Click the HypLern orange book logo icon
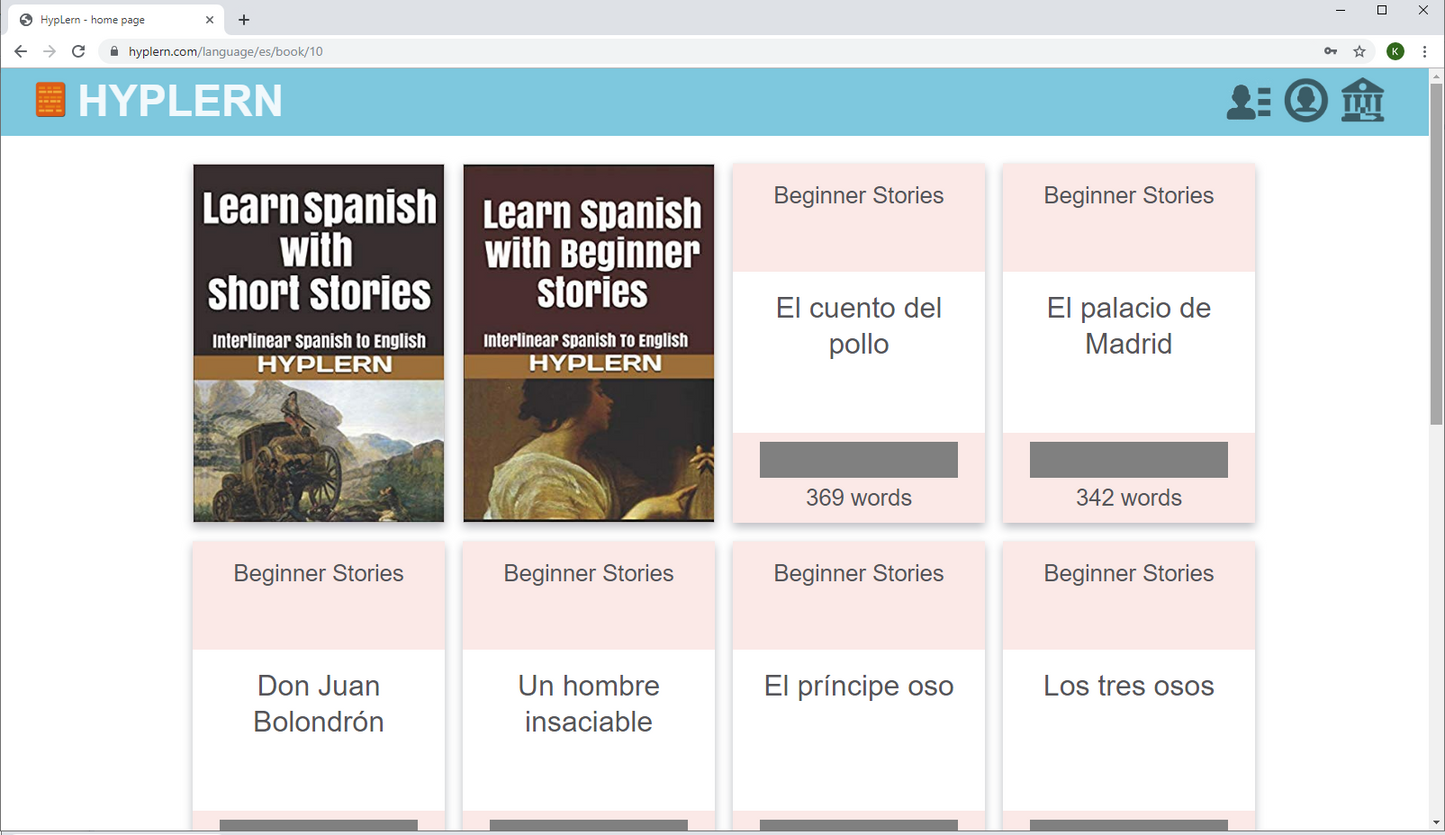 [50, 100]
